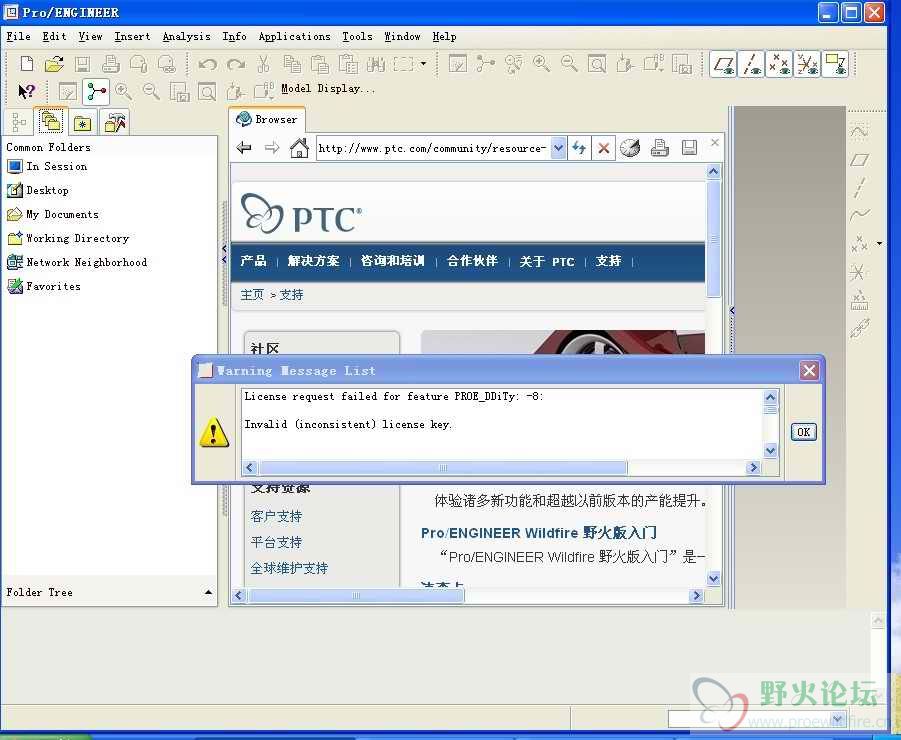
Task: Toggle datum planes display
Action: [x=723, y=64]
